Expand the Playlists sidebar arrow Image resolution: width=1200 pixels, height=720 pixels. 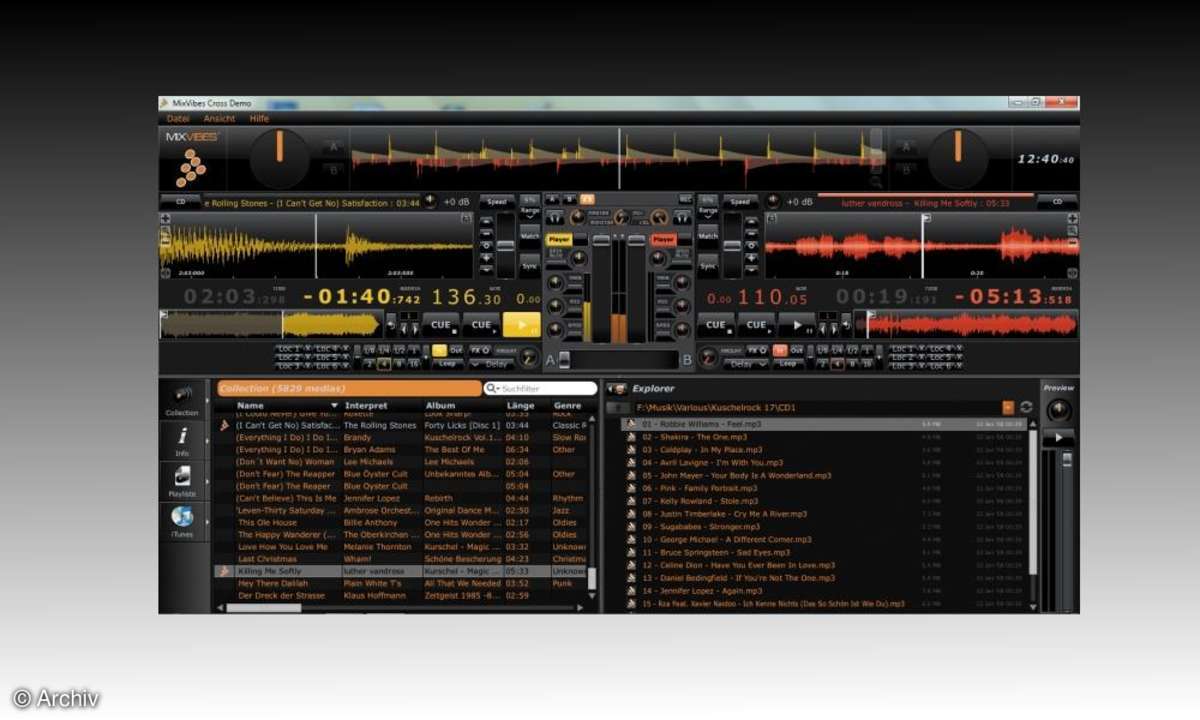tap(207, 481)
